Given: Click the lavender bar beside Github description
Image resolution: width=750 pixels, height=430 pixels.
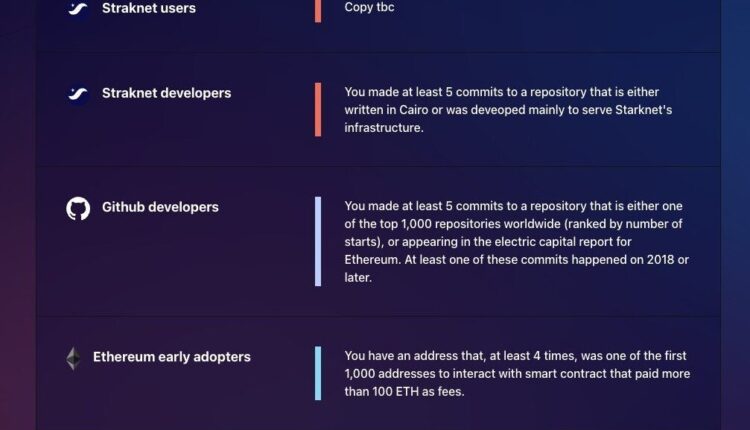Looking at the screenshot, I should [318, 241].
